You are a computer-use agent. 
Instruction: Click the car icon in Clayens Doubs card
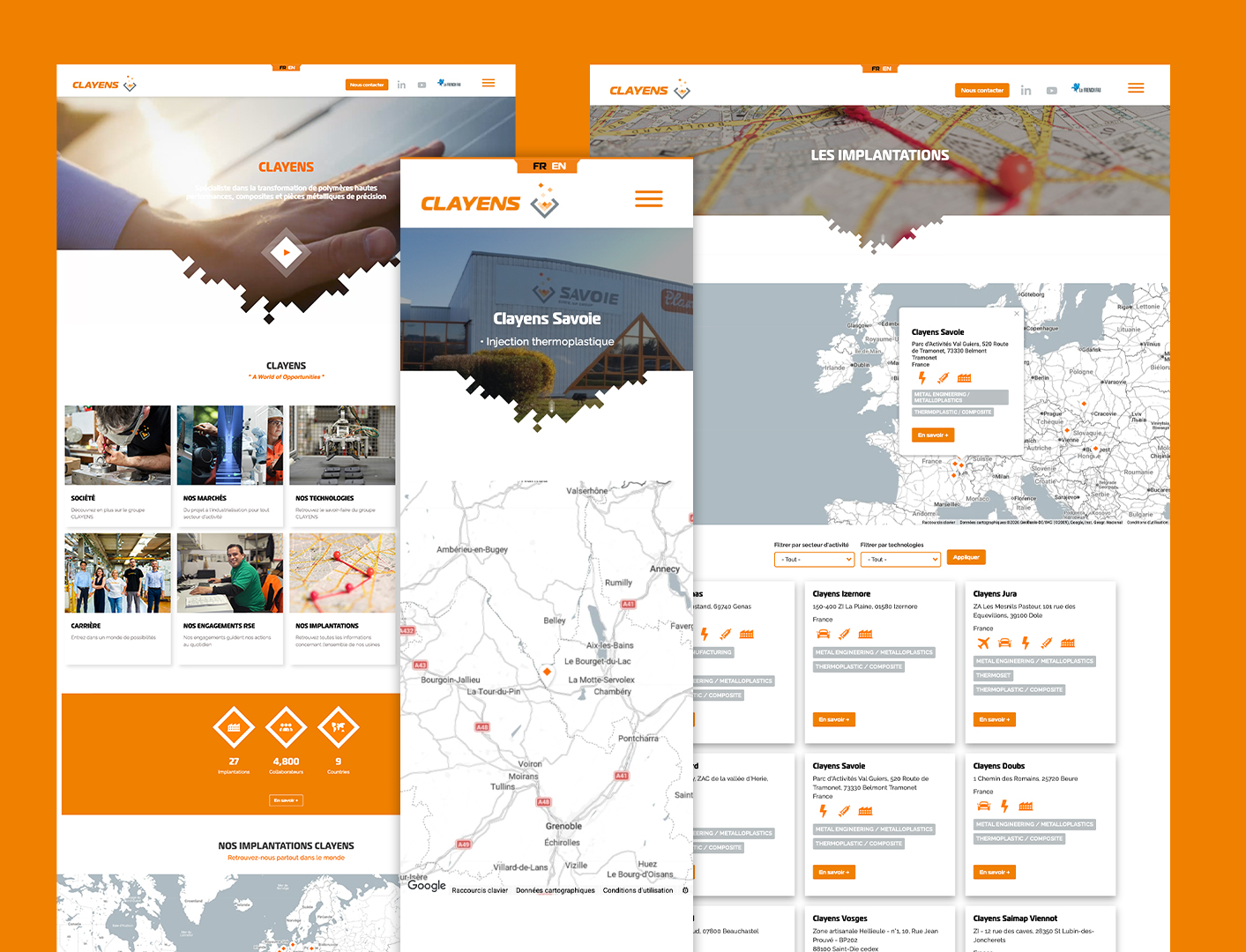point(984,806)
